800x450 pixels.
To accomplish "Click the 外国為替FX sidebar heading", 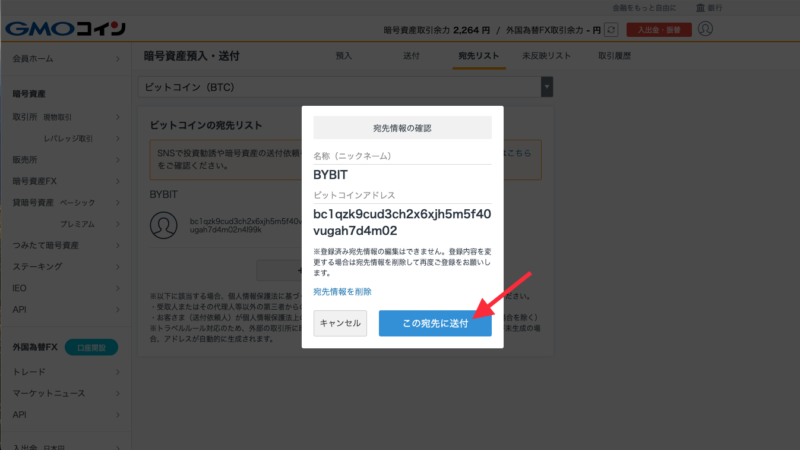I will coord(35,347).
